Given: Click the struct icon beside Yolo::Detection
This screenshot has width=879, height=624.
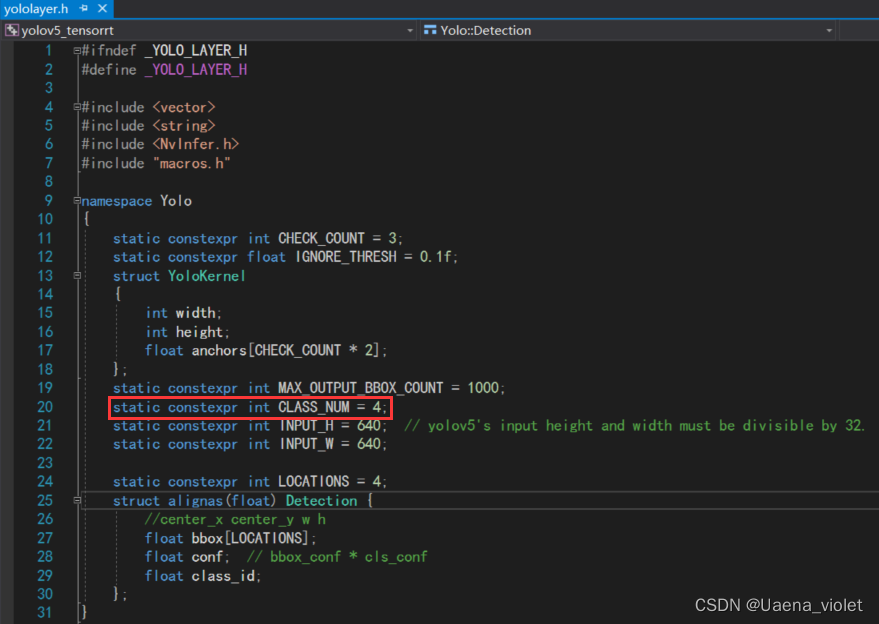Looking at the screenshot, I should click(428, 30).
